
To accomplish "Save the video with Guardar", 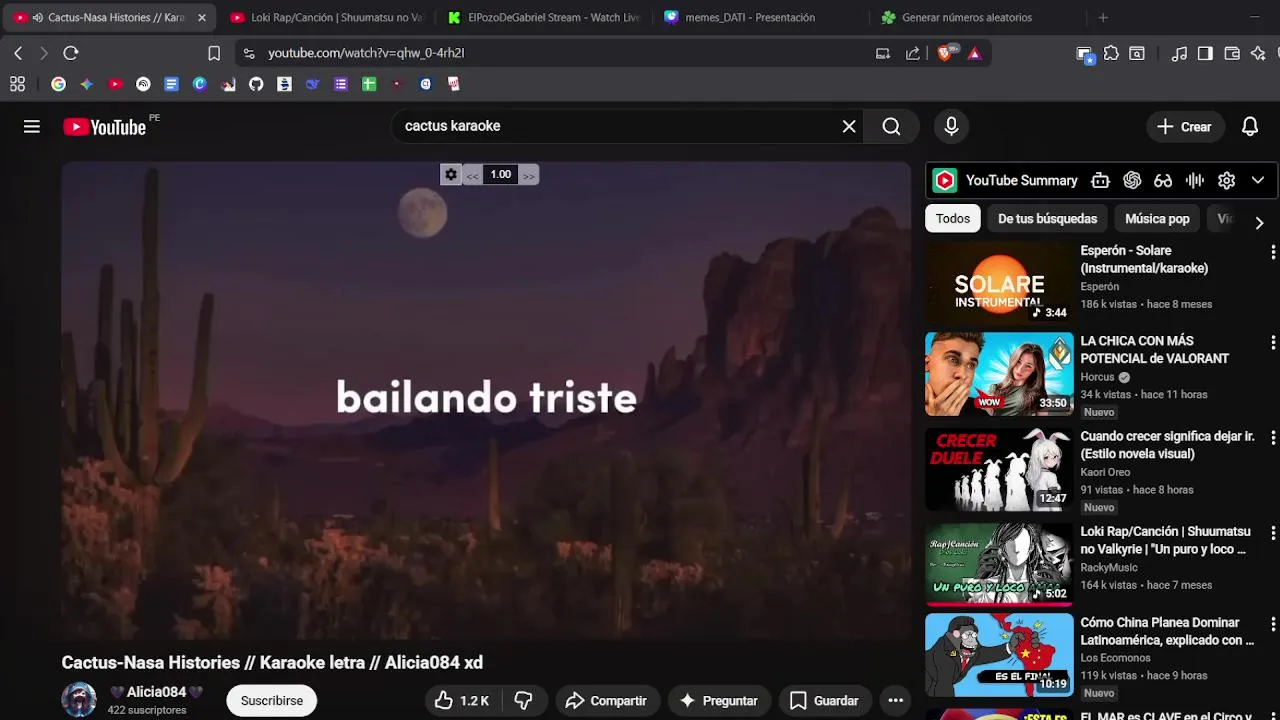I will pos(824,701).
